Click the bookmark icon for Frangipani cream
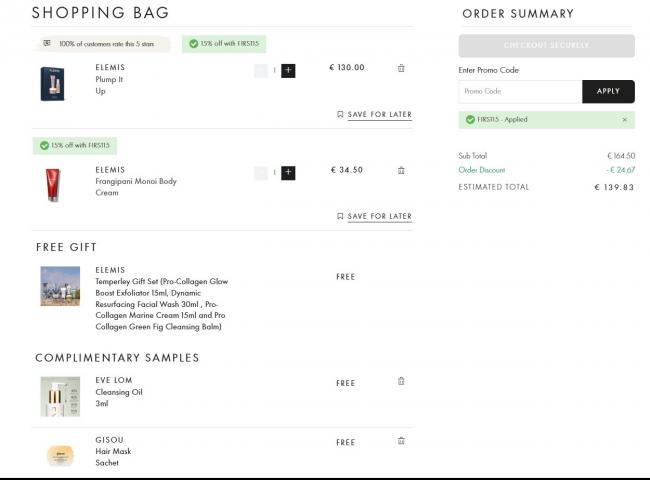The width and height of the screenshot is (650, 480). [x=340, y=216]
